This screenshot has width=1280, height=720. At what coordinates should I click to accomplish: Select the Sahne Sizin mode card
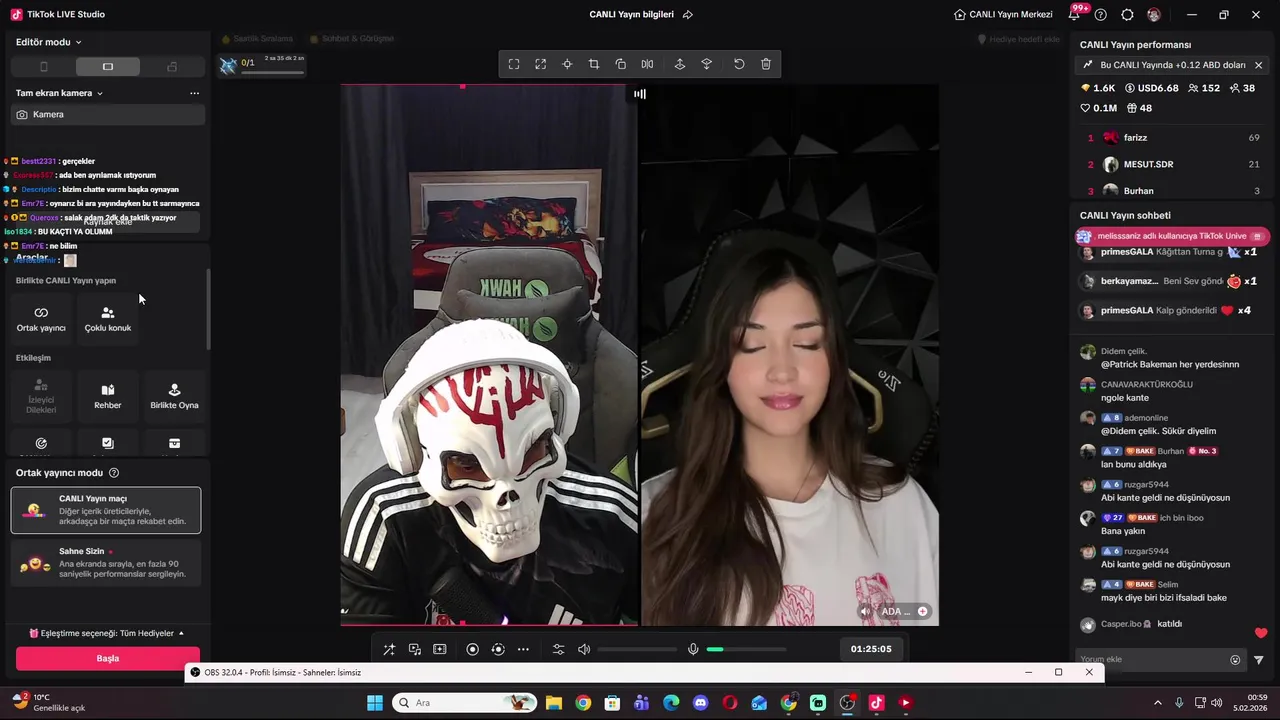click(106, 563)
